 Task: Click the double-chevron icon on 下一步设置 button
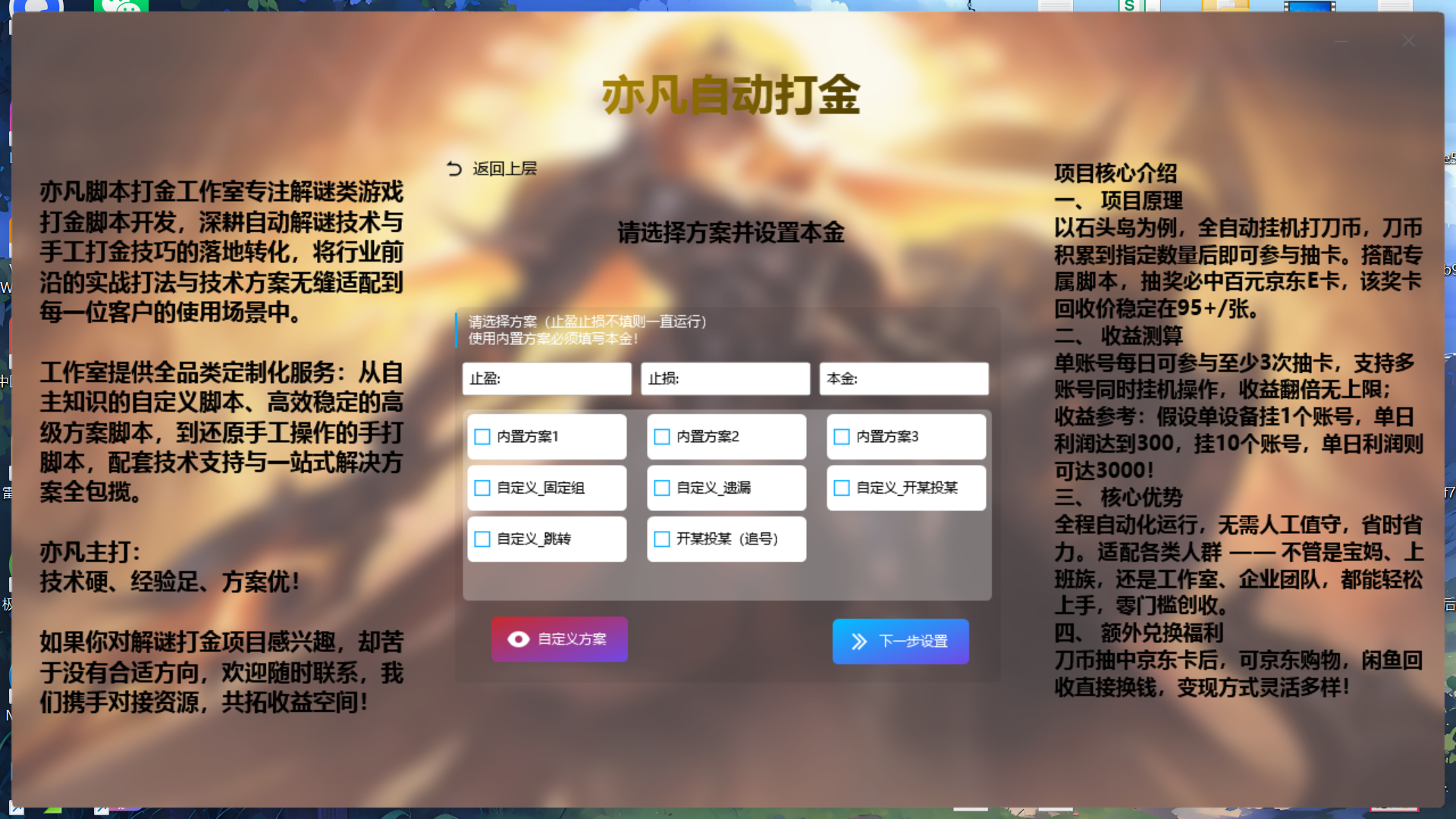pos(859,641)
